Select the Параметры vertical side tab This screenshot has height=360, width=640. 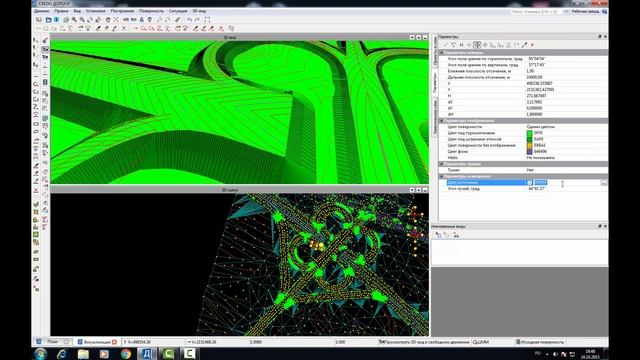[x=435, y=83]
